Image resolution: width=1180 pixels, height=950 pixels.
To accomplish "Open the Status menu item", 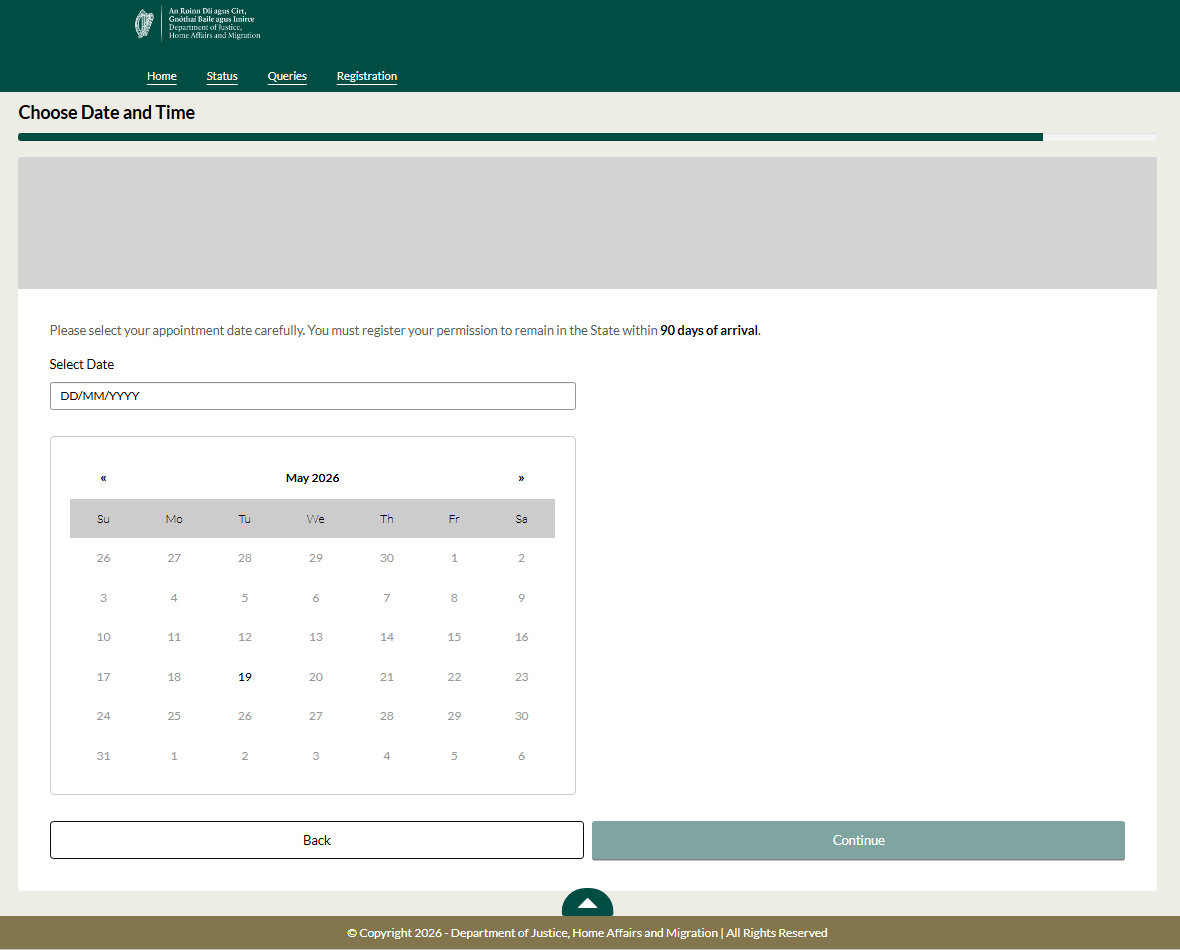I will 222,76.
